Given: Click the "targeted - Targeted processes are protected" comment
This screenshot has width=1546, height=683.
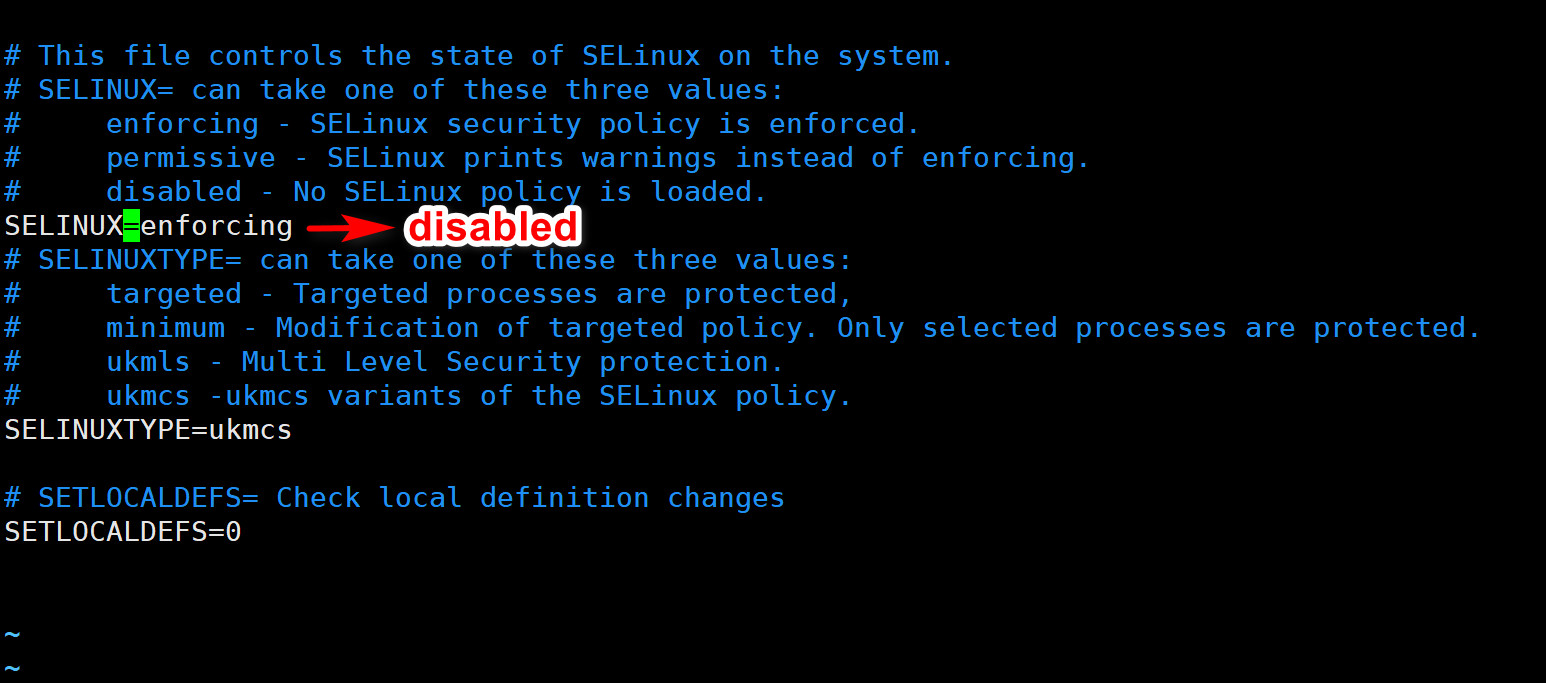Looking at the screenshot, I should tap(479, 294).
